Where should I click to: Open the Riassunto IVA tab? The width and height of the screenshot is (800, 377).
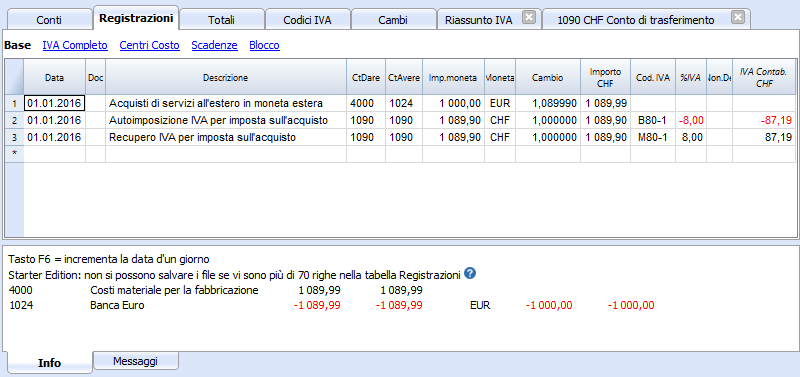pyautogui.click(x=479, y=20)
